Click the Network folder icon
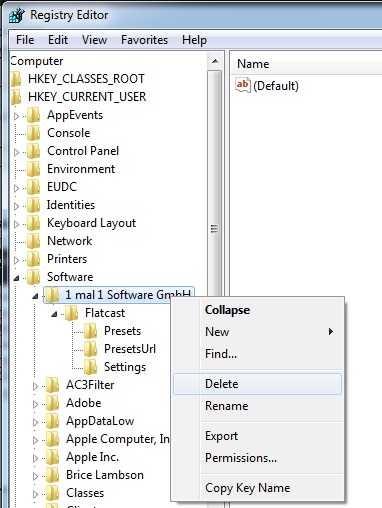 coord(34,241)
